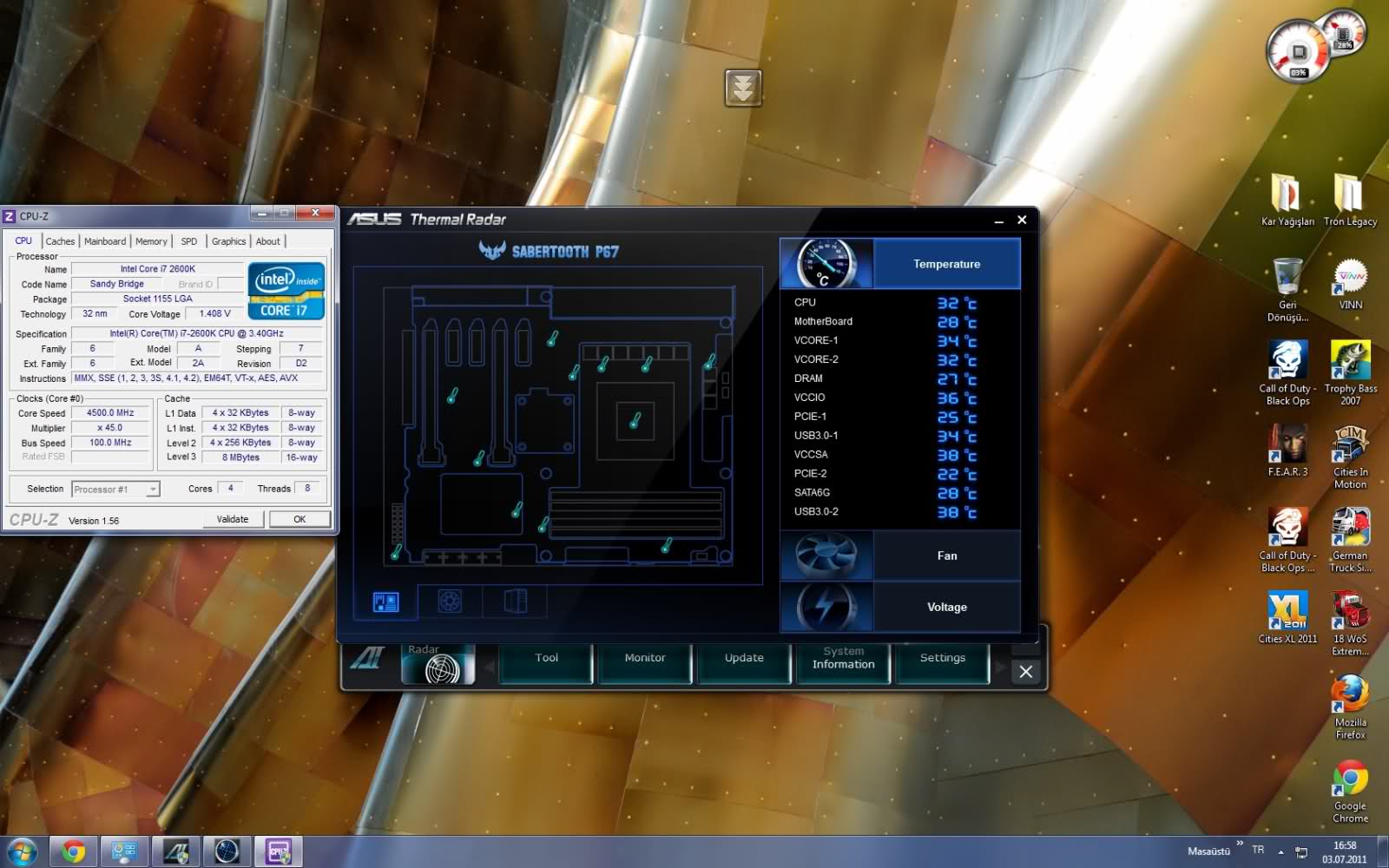
Task: Click the Voltage lightning icon
Action: click(x=826, y=607)
